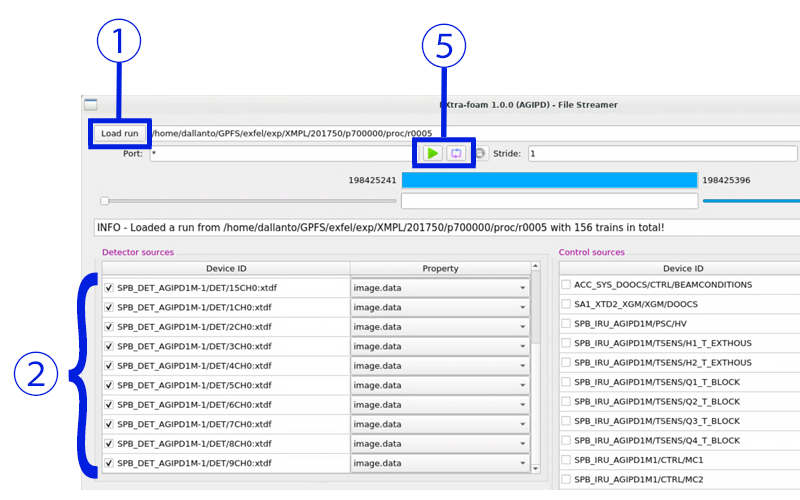Toggle the repeat stream loop icon
This screenshot has width=800, height=500.
click(x=456, y=153)
